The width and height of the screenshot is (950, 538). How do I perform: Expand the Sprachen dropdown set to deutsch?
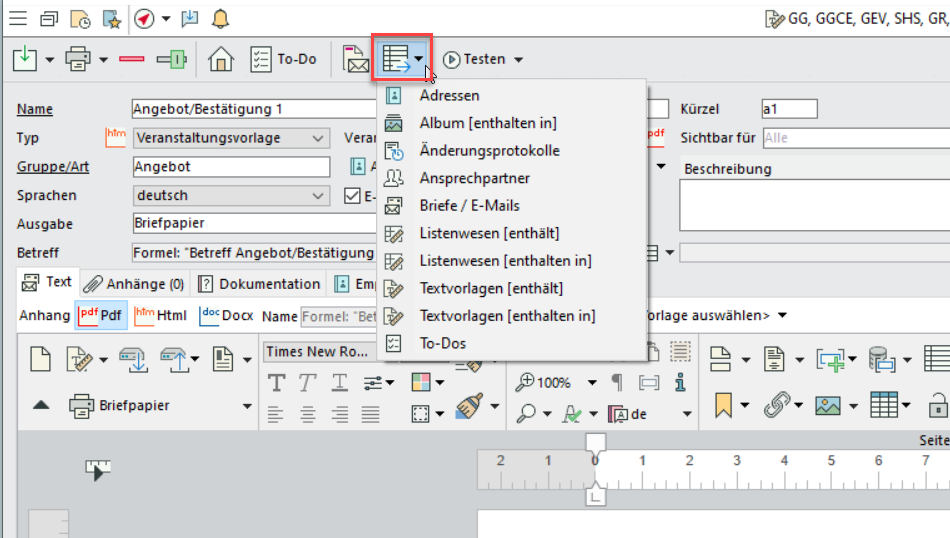[230, 196]
